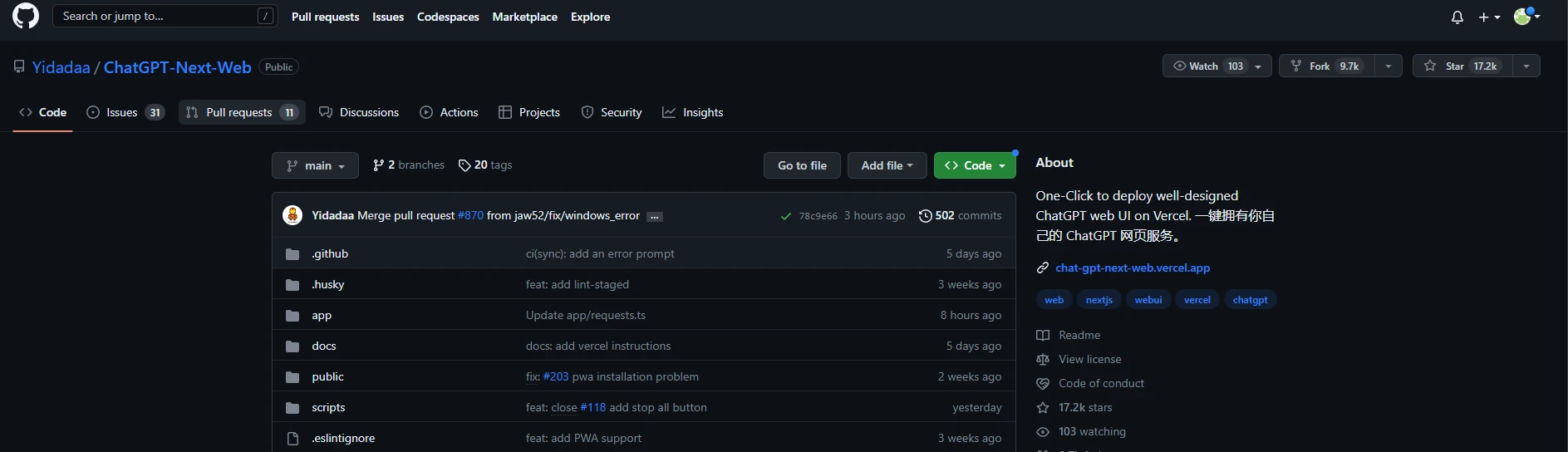Open Marketplace in top navigation
The height and width of the screenshot is (452, 1568).
coord(525,17)
